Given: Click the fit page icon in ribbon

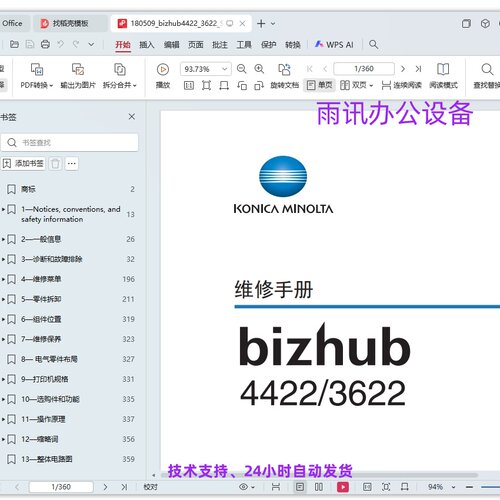Looking at the screenshot, I should (206, 86).
